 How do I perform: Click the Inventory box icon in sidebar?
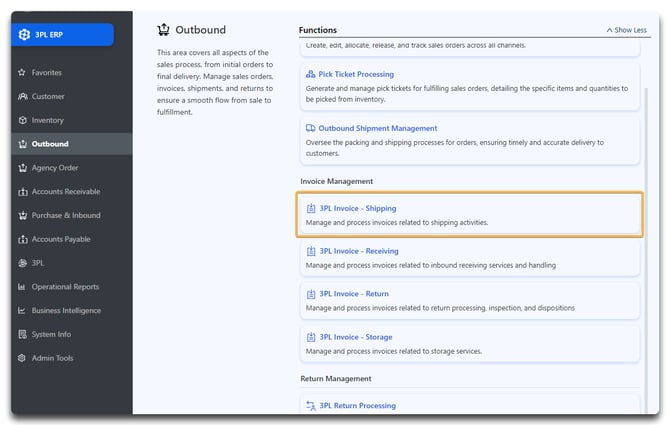tap(22, 120)
